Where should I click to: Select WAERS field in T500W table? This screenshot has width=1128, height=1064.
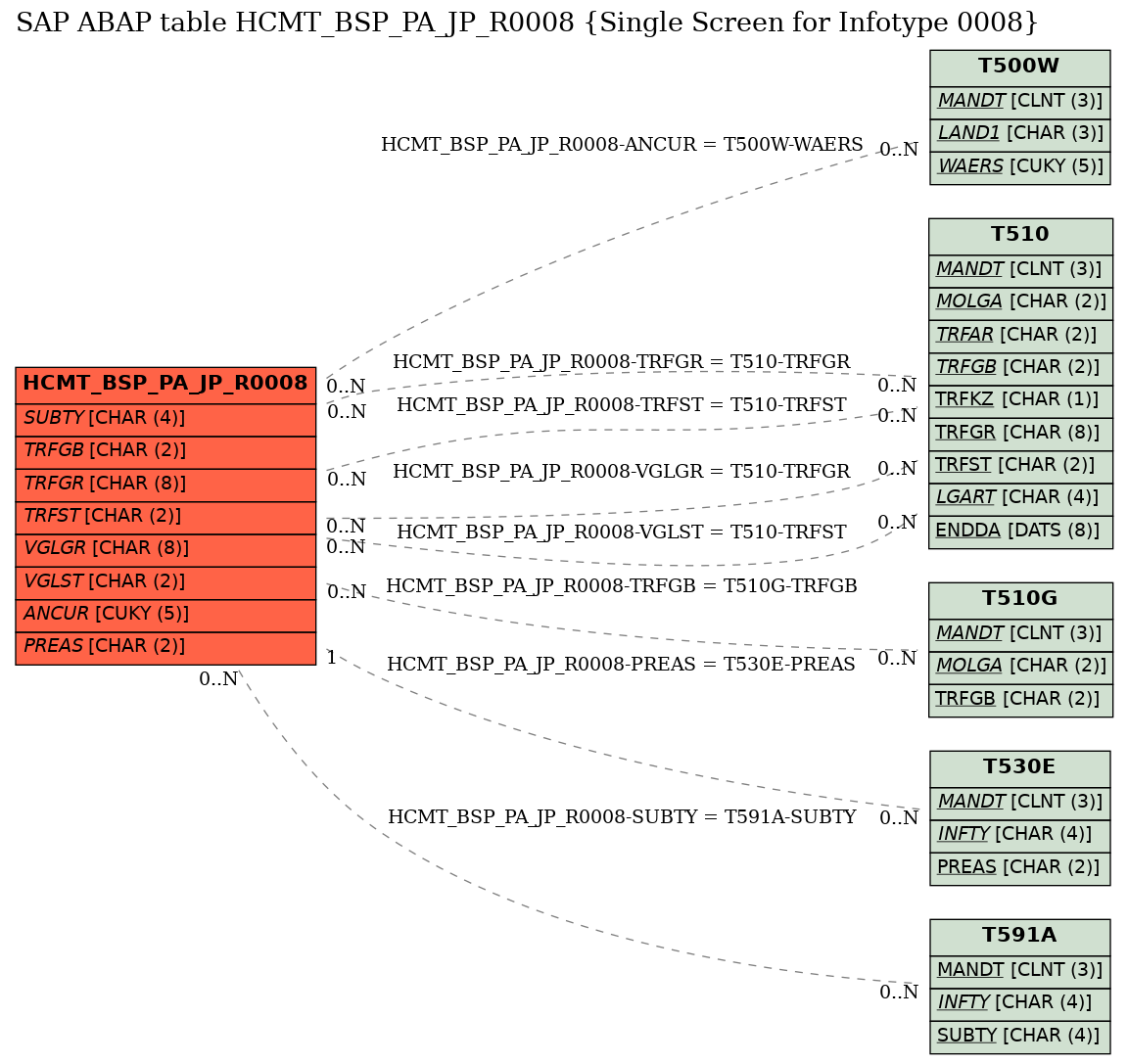[x=1019, y=167]
